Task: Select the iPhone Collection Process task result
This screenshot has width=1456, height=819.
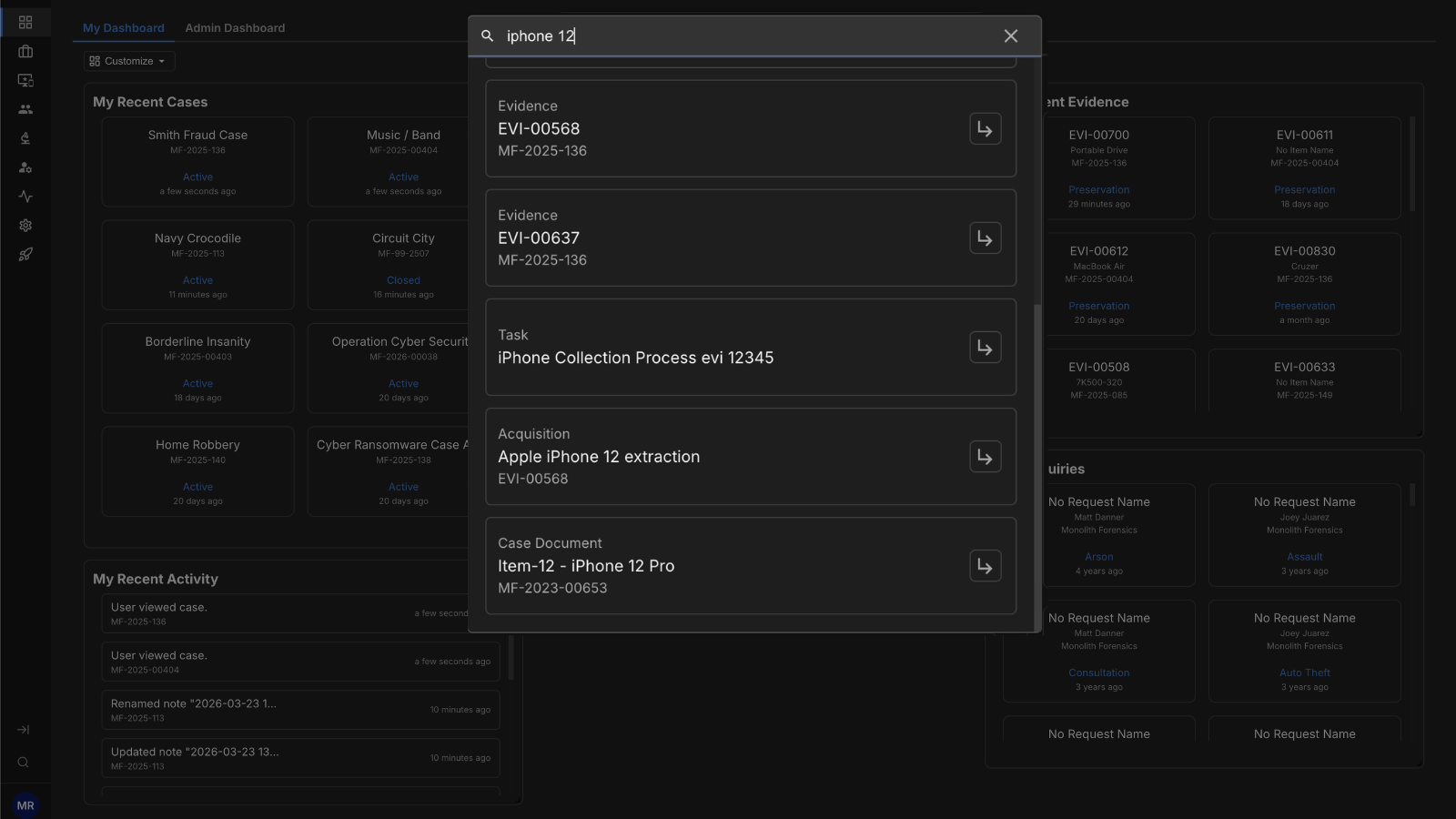Action: 751,347
